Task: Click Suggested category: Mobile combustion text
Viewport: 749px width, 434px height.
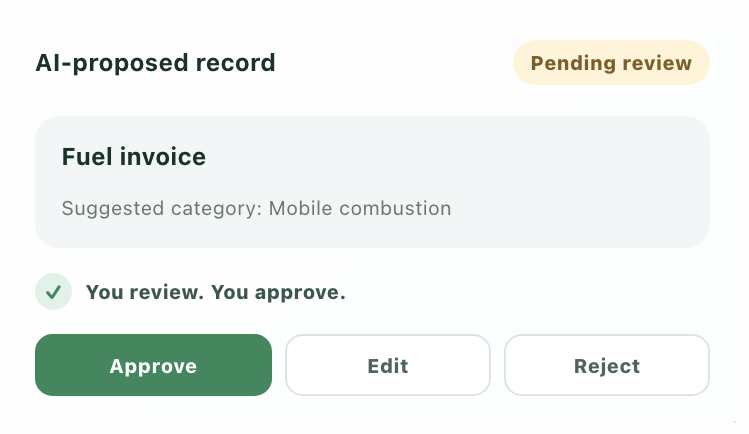Action: click(x=257, y=209)
